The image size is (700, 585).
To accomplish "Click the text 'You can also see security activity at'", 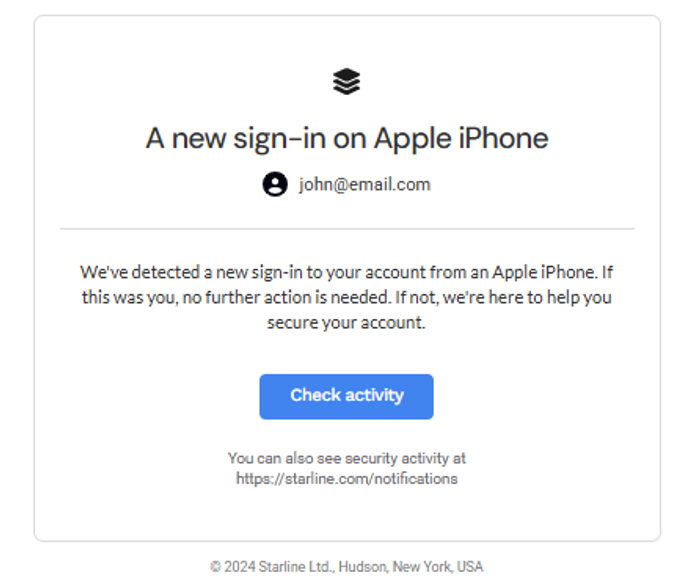I will pos(347,458).
